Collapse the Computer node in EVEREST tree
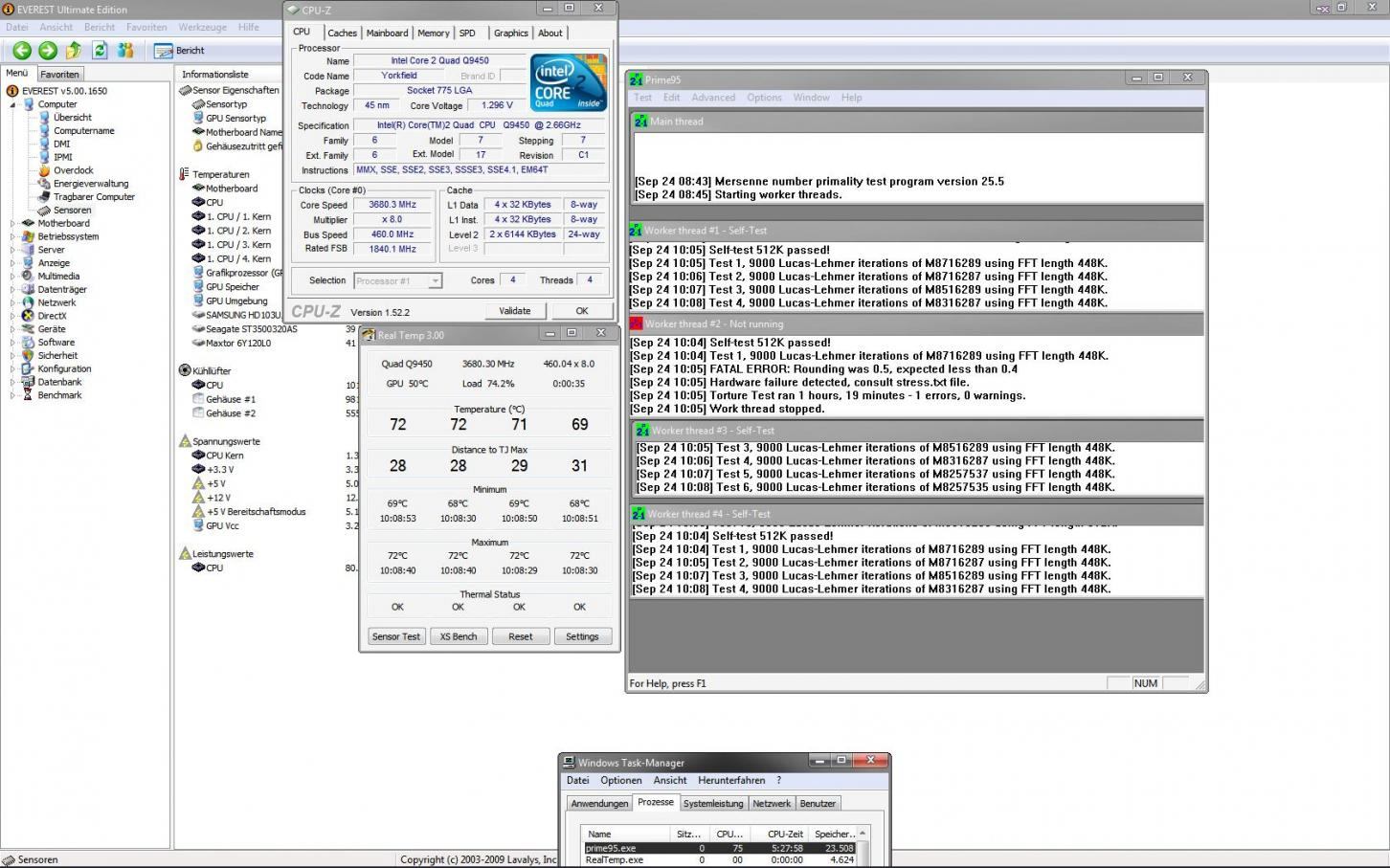The width and height of the screenshot is (1390, 868). tap(13, 104)
